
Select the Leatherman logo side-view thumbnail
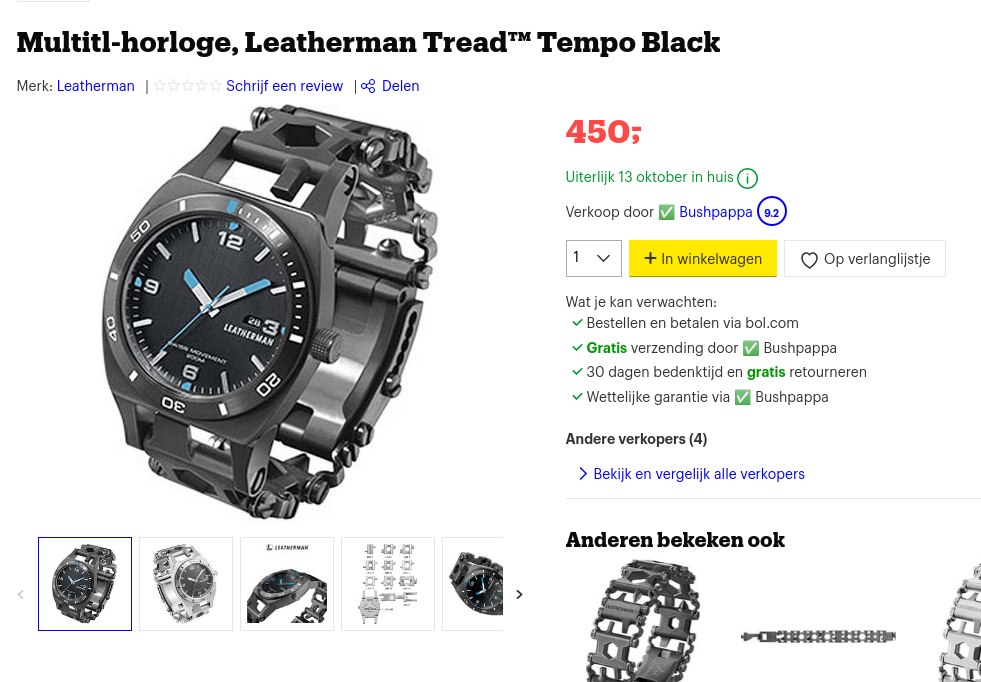[287, 584]
